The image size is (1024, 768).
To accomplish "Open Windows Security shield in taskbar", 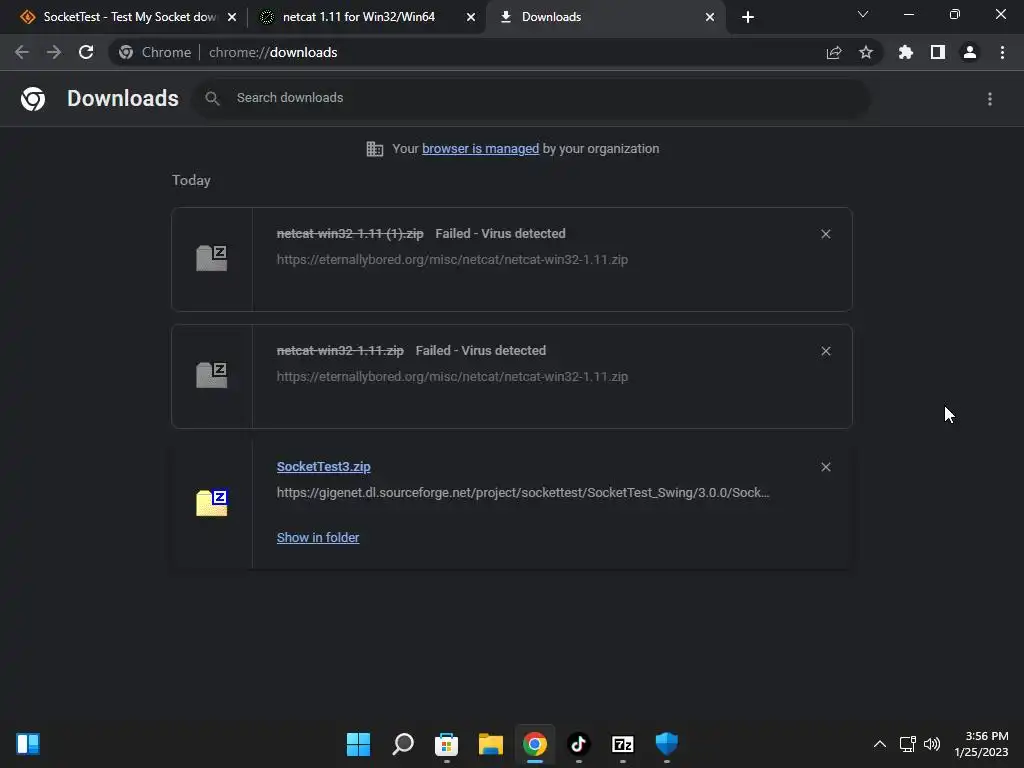I will point(667,744).
